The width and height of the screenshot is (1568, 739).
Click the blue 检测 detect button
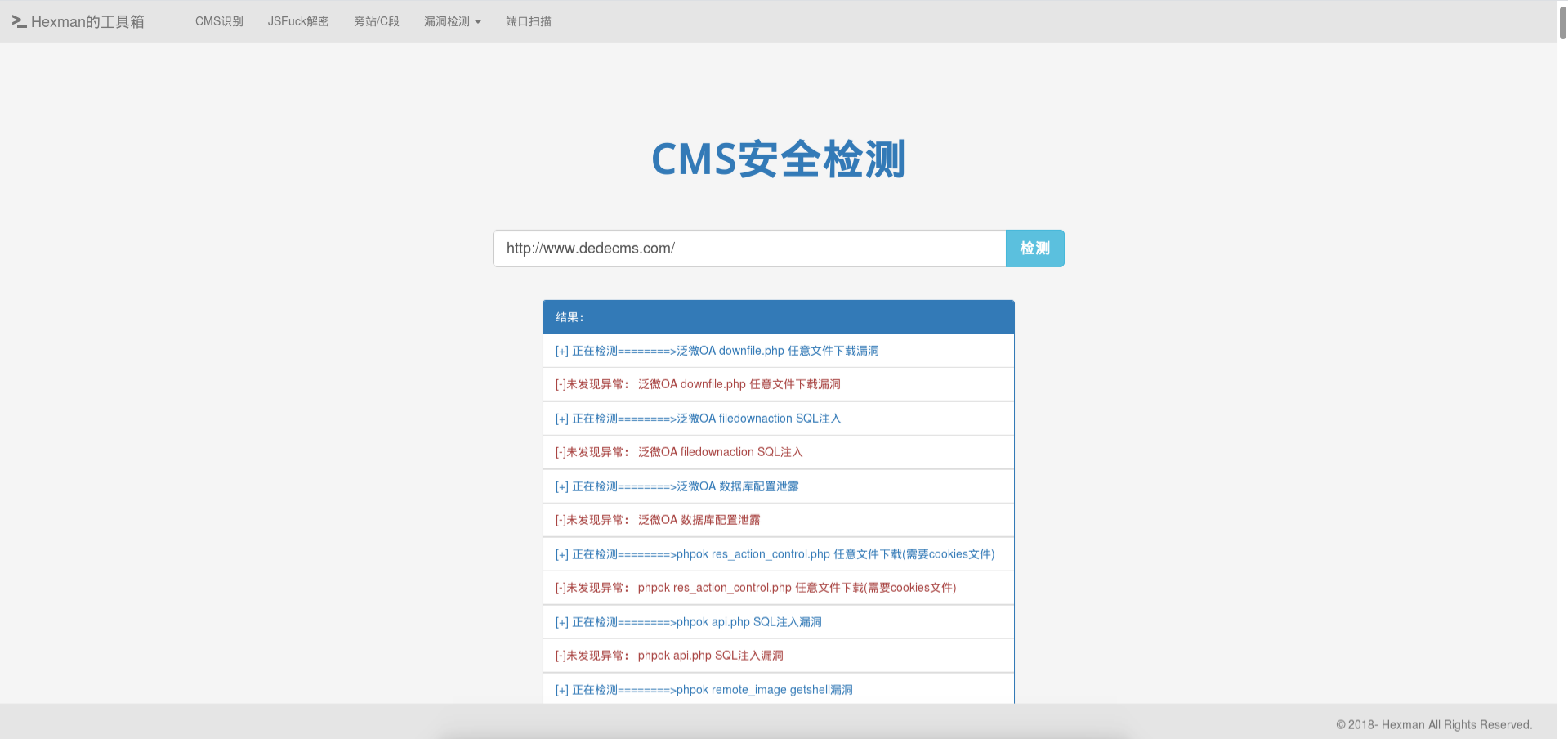1034,248
